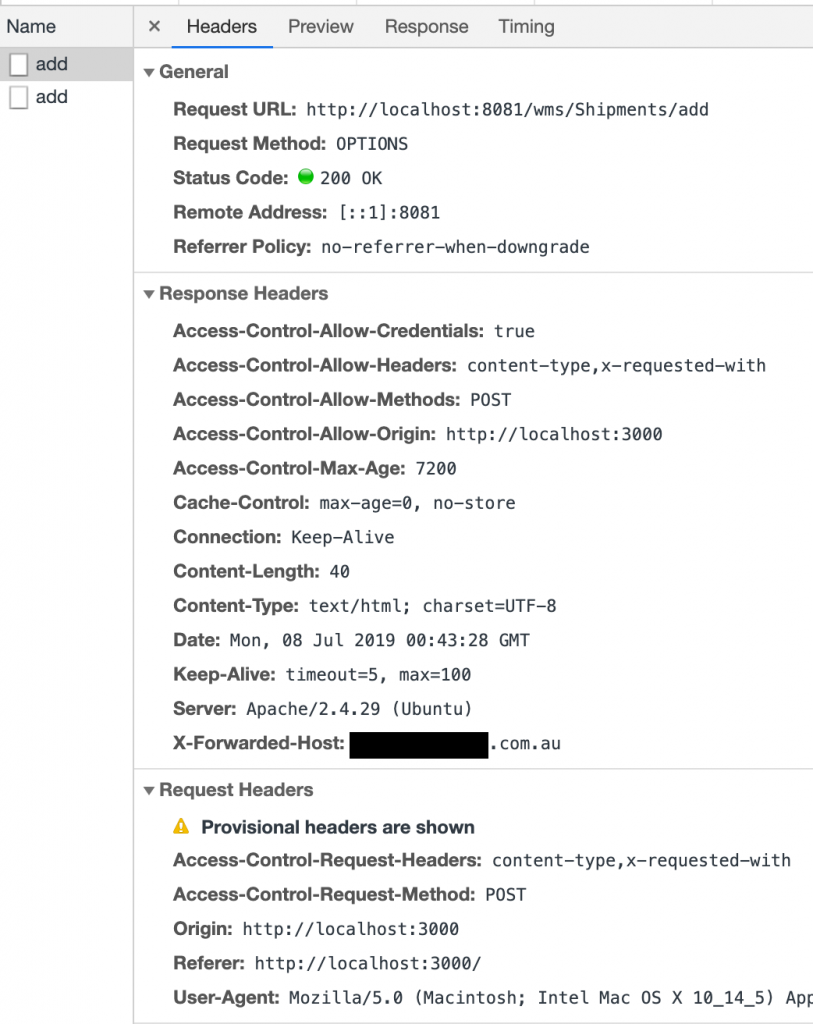This screenshot has height=1024, width=813.
Task: Select the second add request file icon
Action: click(18, 97)
